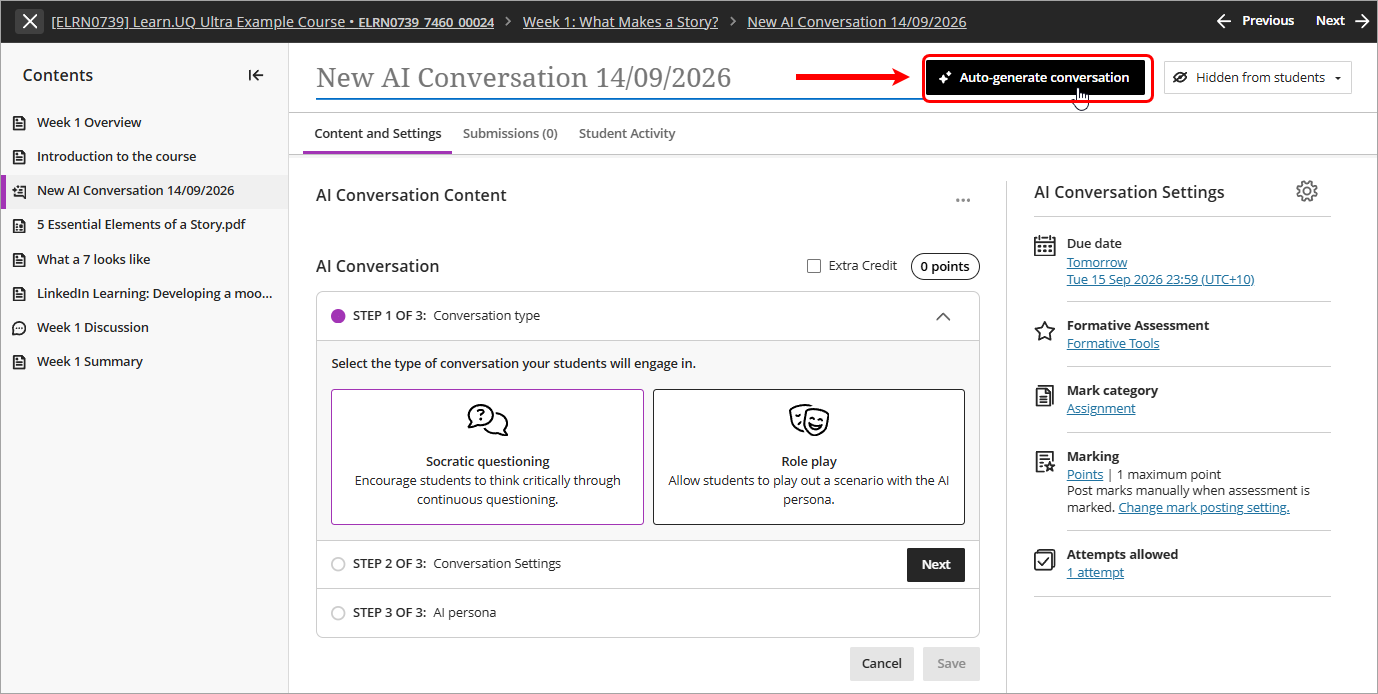
Task: Open 5 Essential Elements of a Story.pdf
Action: click(x=141, y=225)
